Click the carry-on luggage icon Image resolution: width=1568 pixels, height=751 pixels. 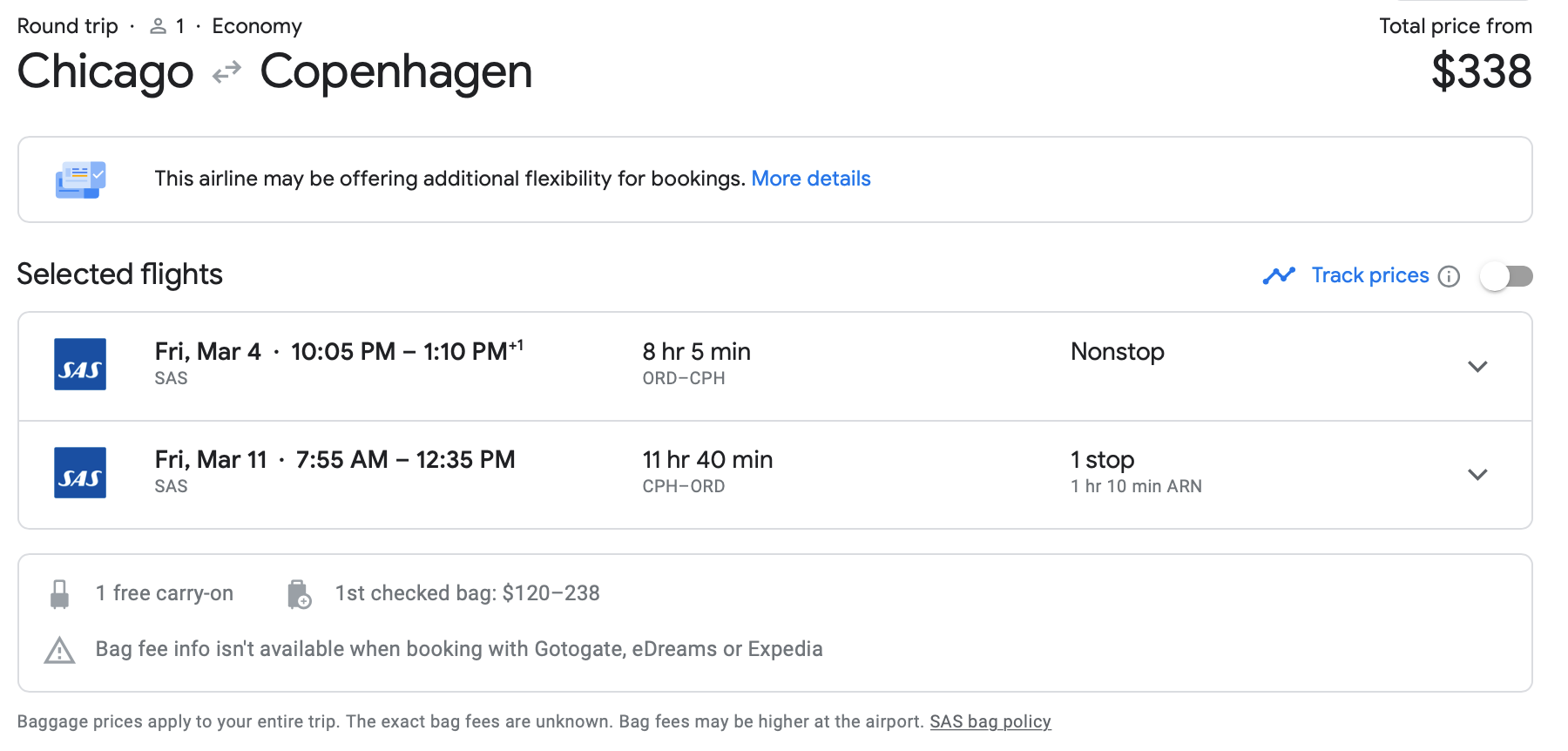click(x=59, y=594)
